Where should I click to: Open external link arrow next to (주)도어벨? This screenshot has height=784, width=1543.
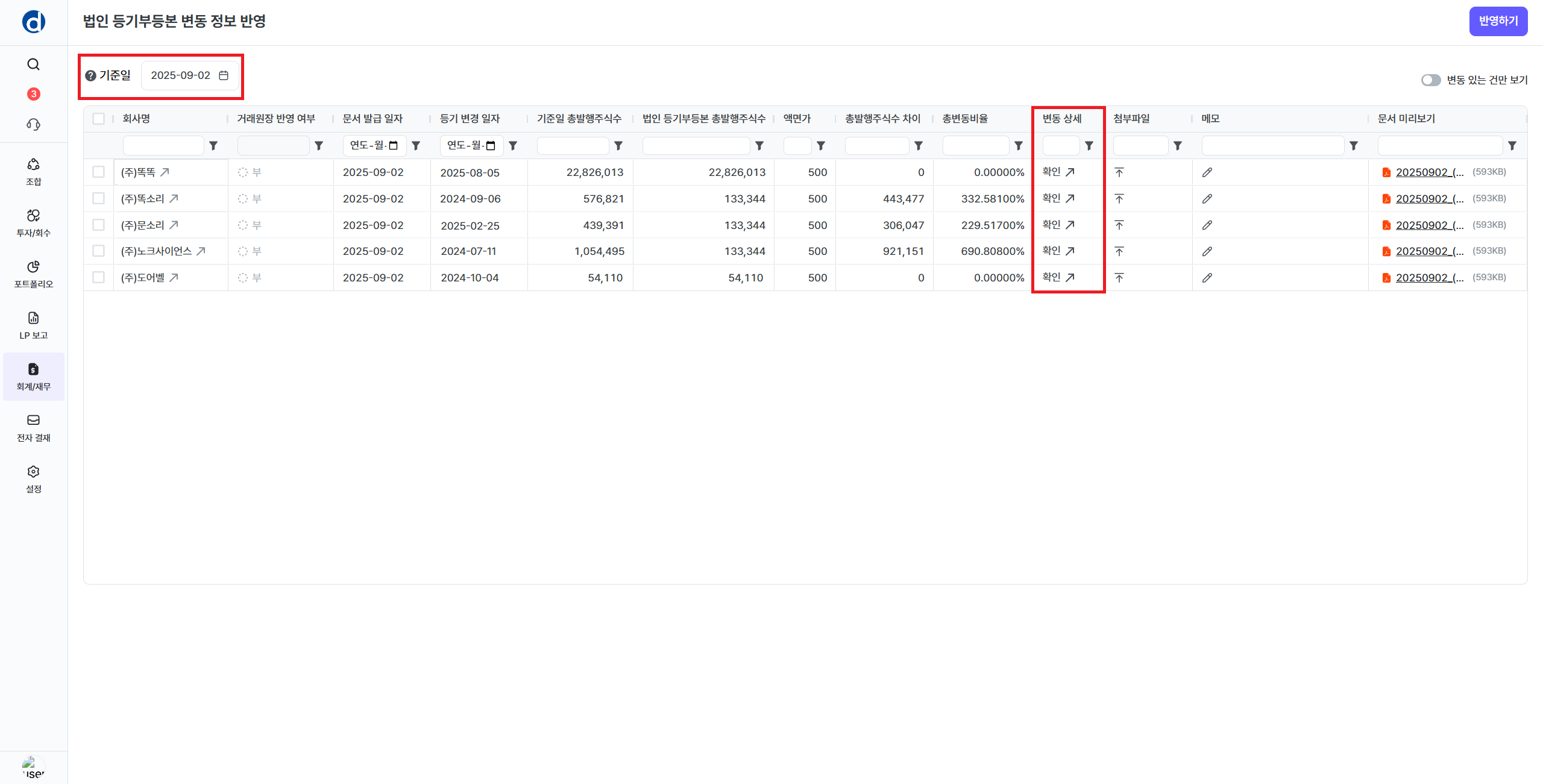click(174, 278)
